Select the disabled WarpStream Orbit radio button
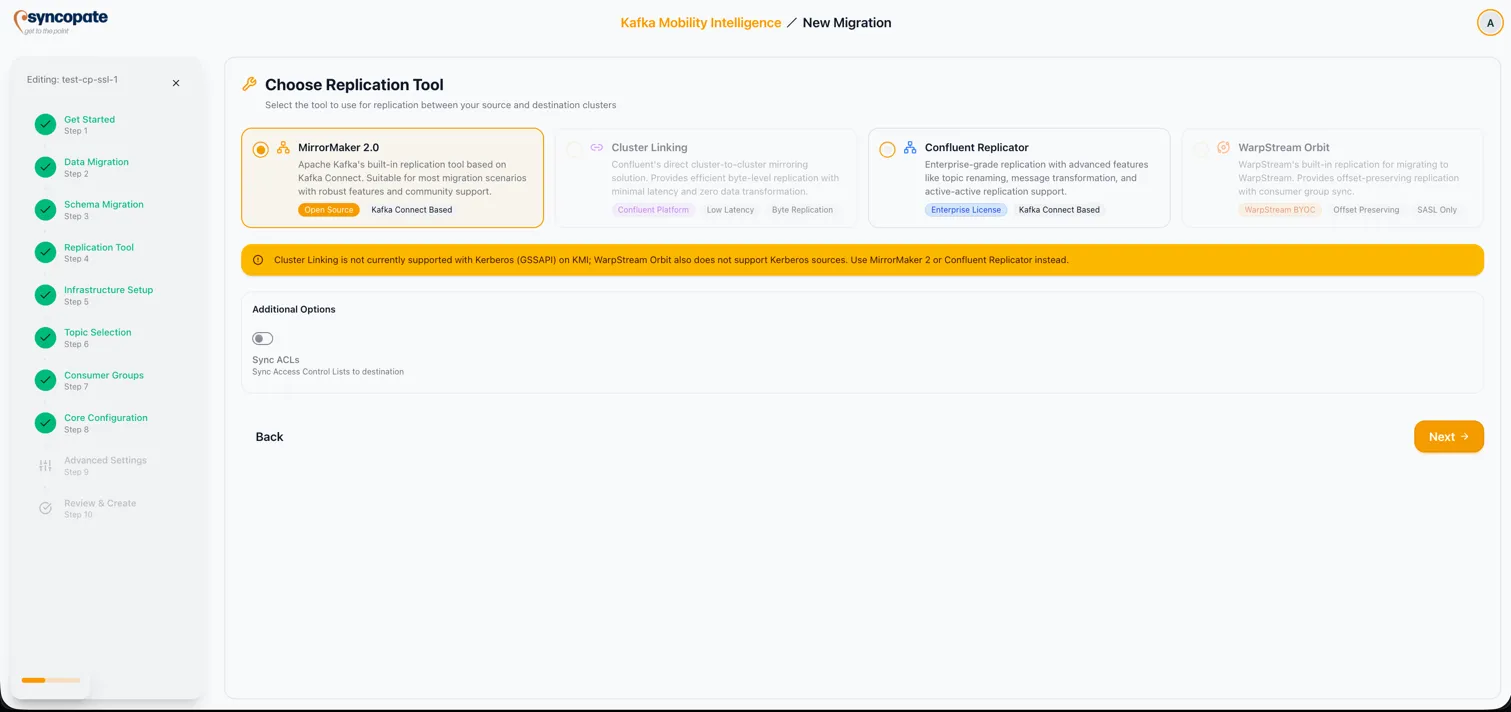The height and width of the screenshot is (712, 1511). point(1200,149)
